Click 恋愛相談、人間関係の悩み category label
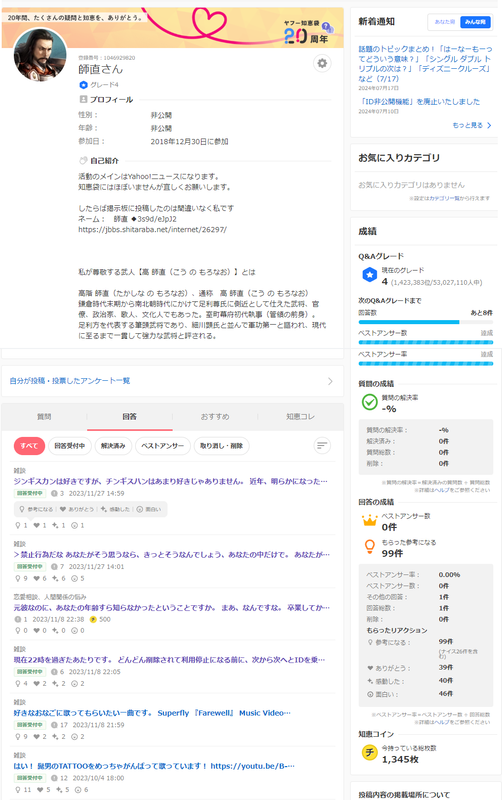The height and width of the screenshot is (800, 502). [x=50, y=596]
